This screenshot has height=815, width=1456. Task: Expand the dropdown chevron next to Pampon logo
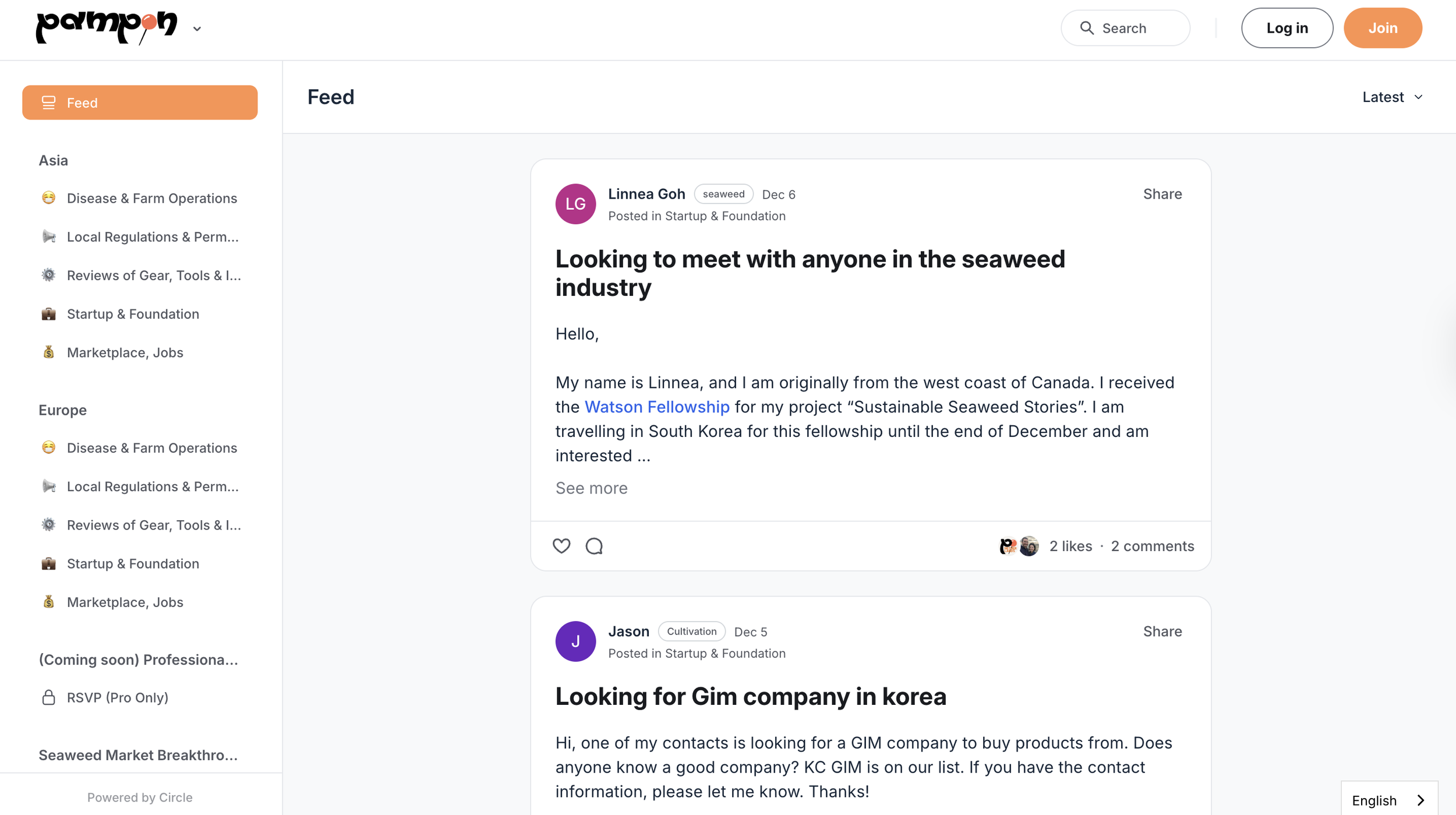click(x=197, y=29)
